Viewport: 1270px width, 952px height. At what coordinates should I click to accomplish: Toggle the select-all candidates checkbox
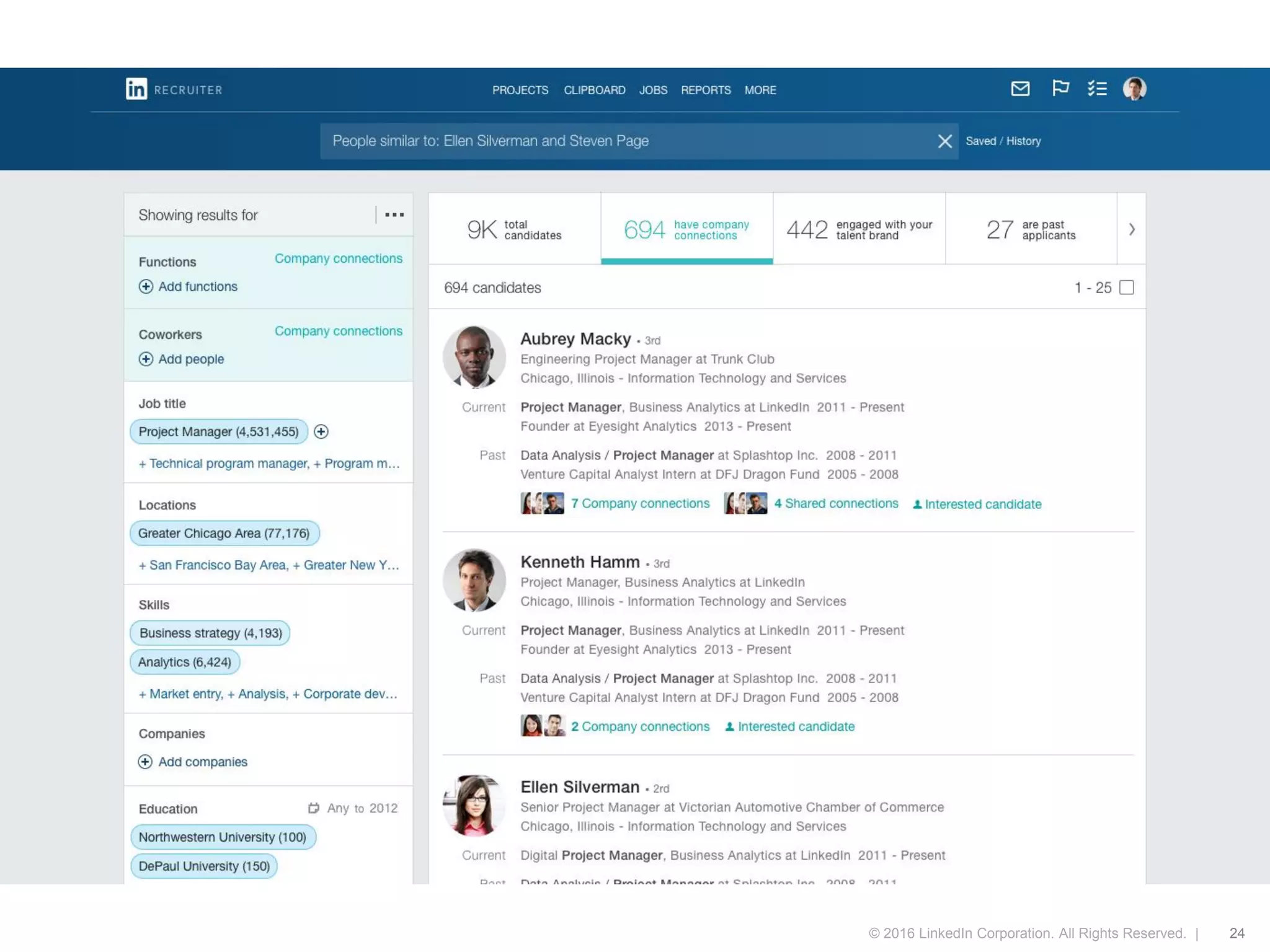[1127, 288]
